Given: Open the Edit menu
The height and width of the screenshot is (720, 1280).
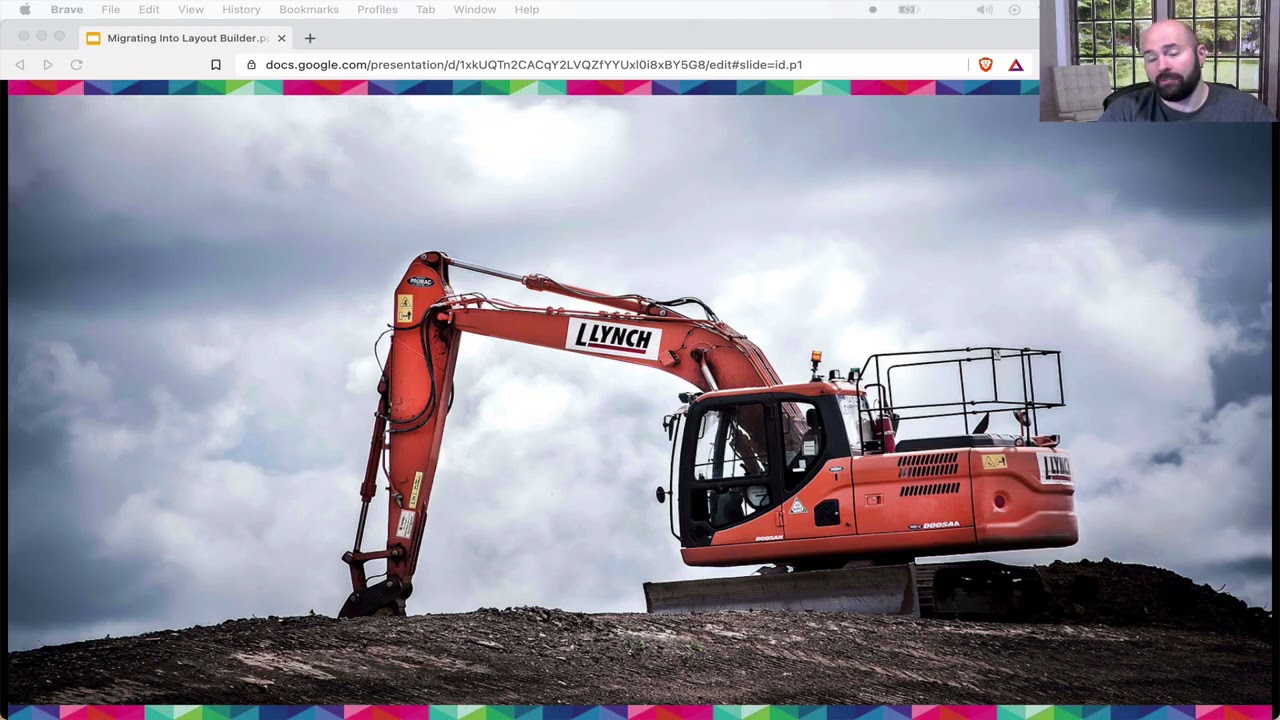Looking at the screenshot, I should 149,10.
